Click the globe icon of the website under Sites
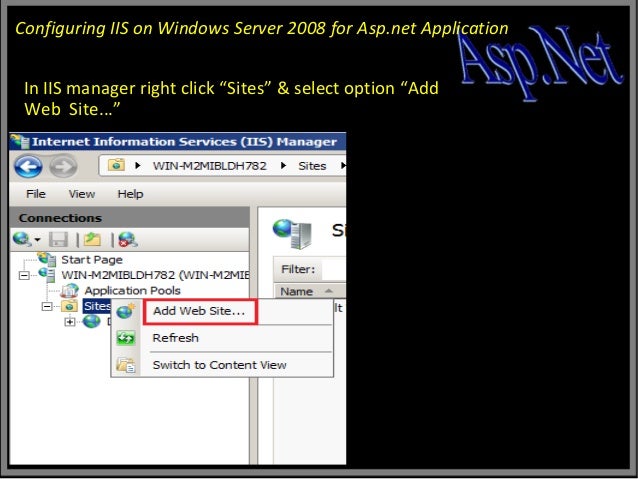 tap(92, 322)
